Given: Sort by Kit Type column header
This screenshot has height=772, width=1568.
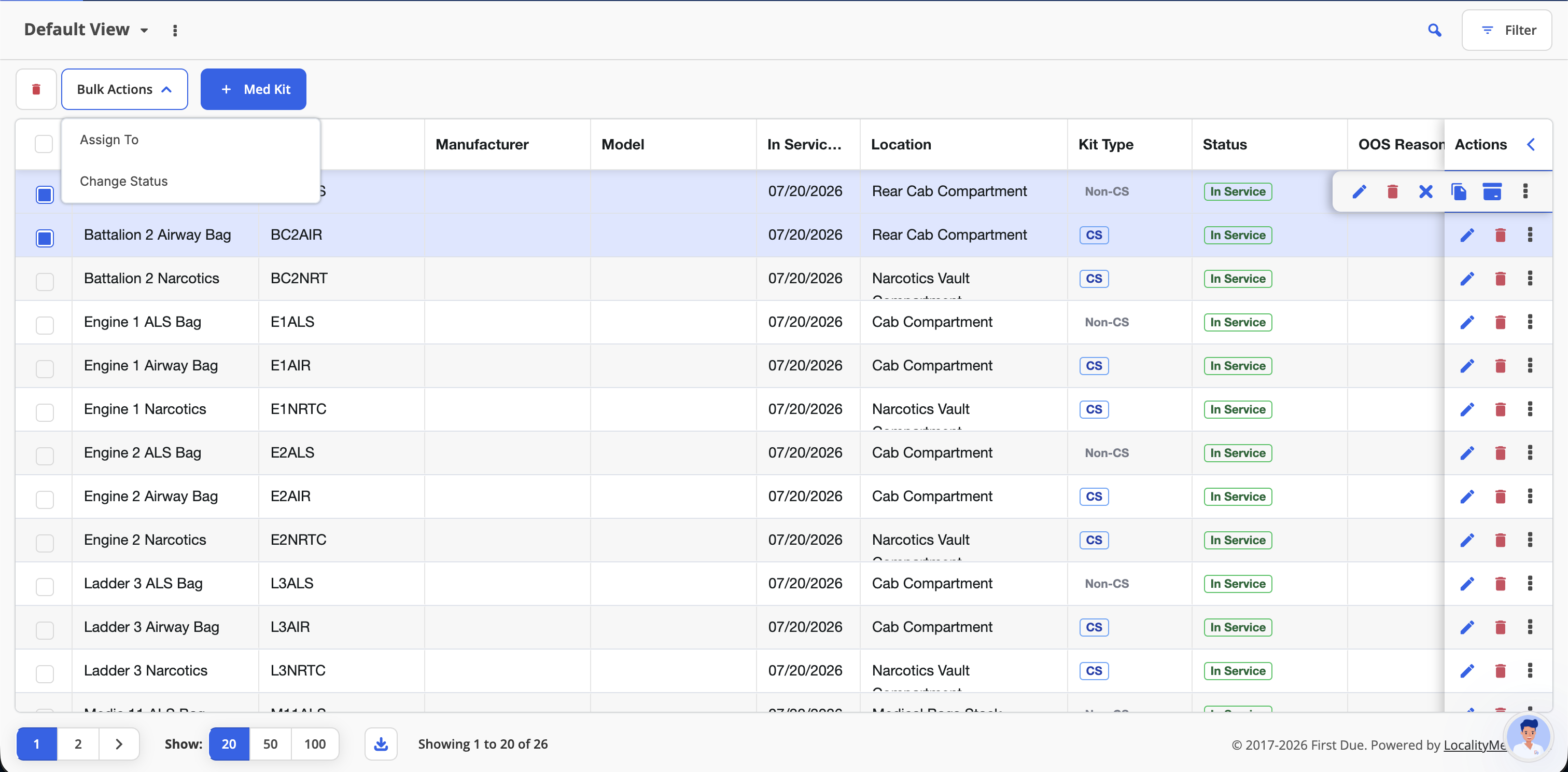Looking at the screenshot, I should (x=1106, y=144).
